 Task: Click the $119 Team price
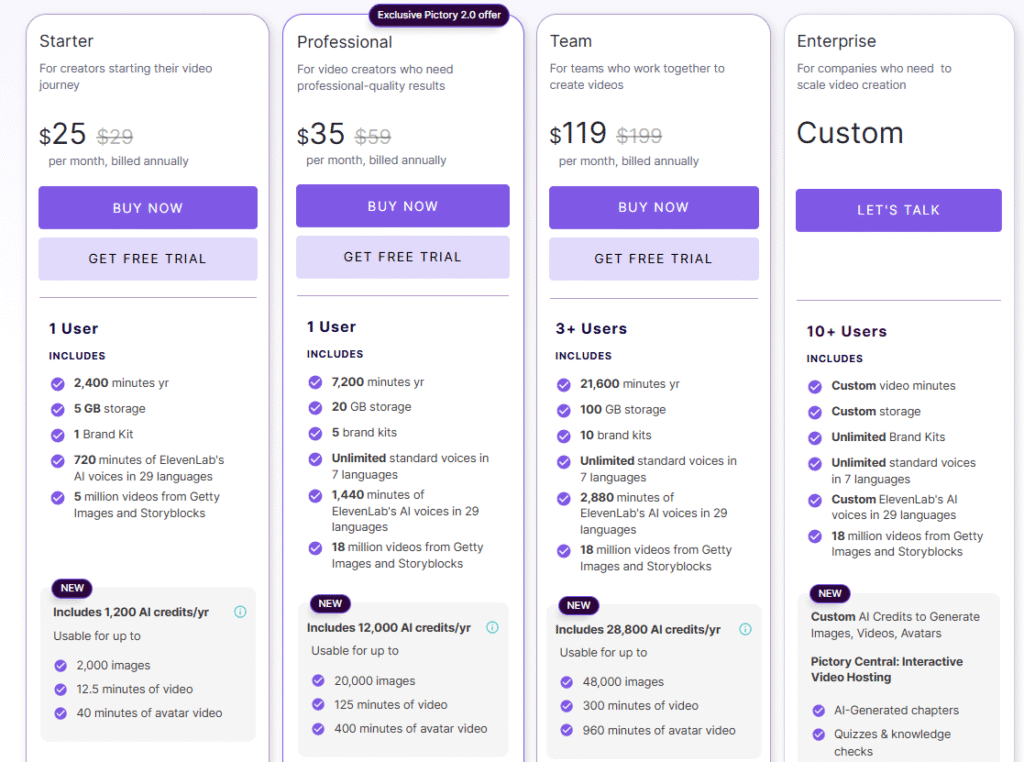pos(578,134)
